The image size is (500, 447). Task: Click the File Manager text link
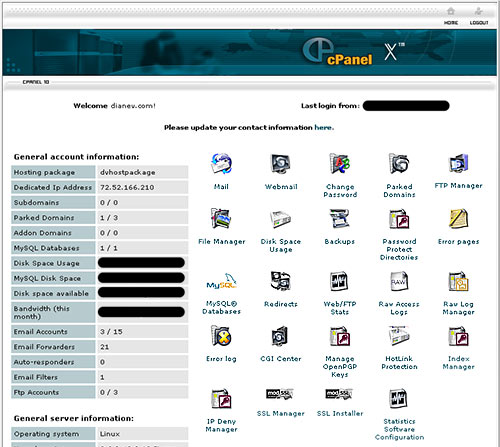tap(221, 241)
